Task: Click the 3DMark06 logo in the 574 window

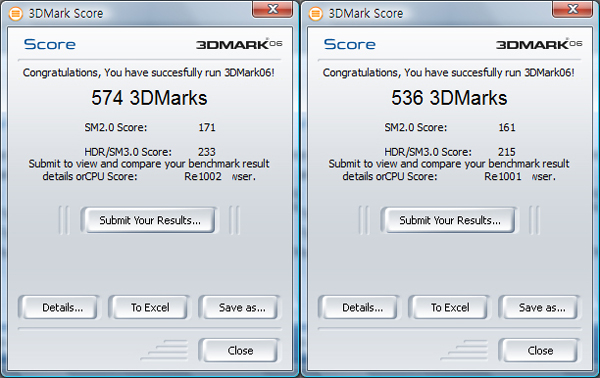Action: click(239, 44)
